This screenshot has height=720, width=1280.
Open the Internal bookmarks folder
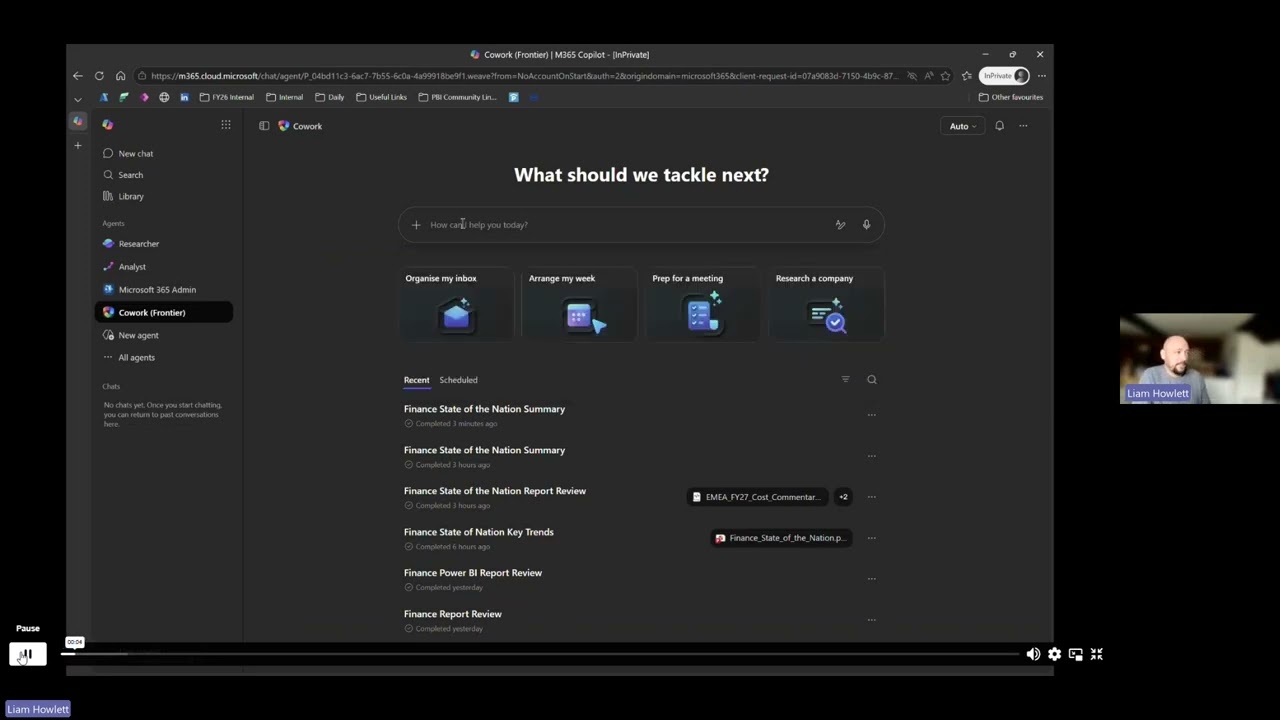tap(285, 97)
